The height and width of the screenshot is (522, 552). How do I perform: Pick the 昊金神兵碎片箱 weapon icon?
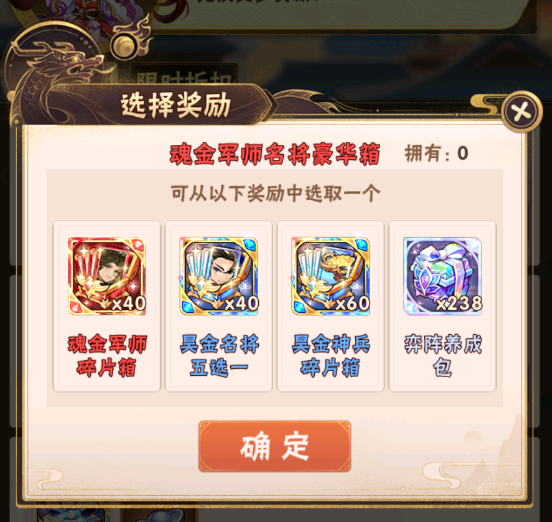[x=331, y=276]
